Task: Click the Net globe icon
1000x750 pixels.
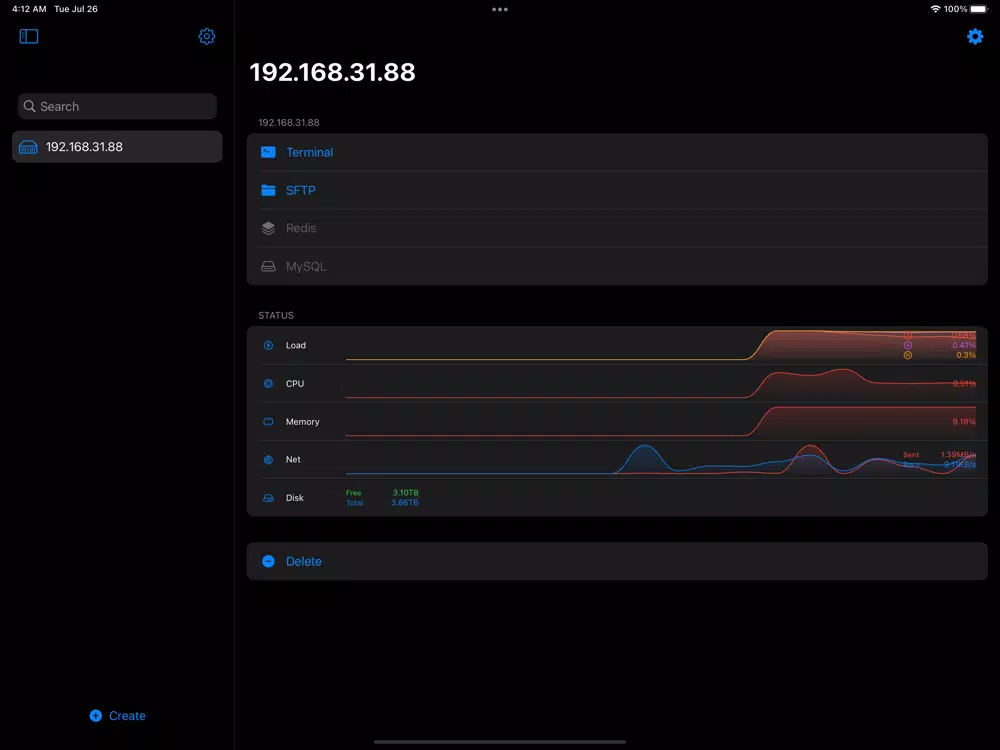Action: 268,460
